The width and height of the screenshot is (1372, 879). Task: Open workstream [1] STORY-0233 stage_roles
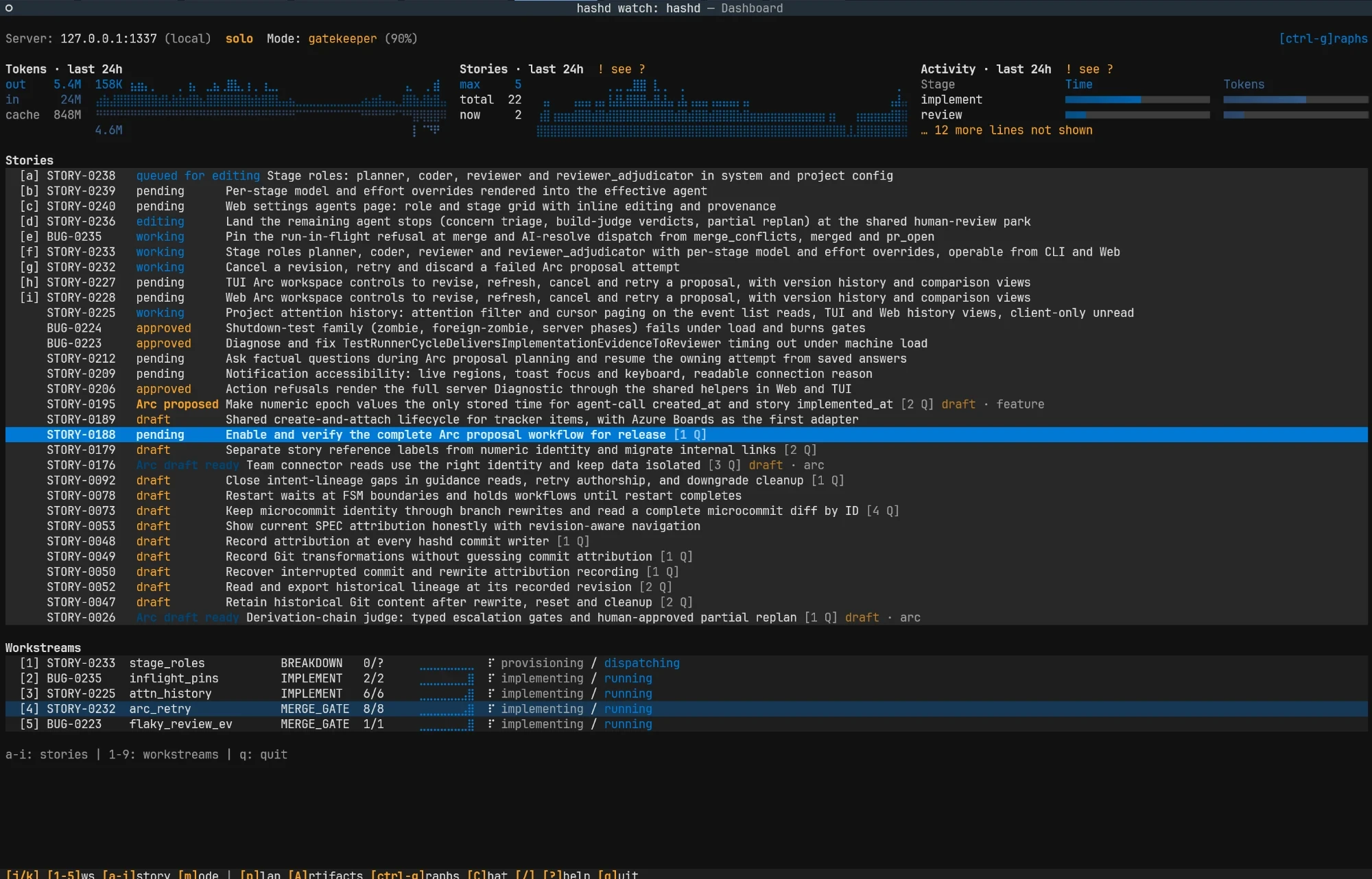[x=686, y=663]
